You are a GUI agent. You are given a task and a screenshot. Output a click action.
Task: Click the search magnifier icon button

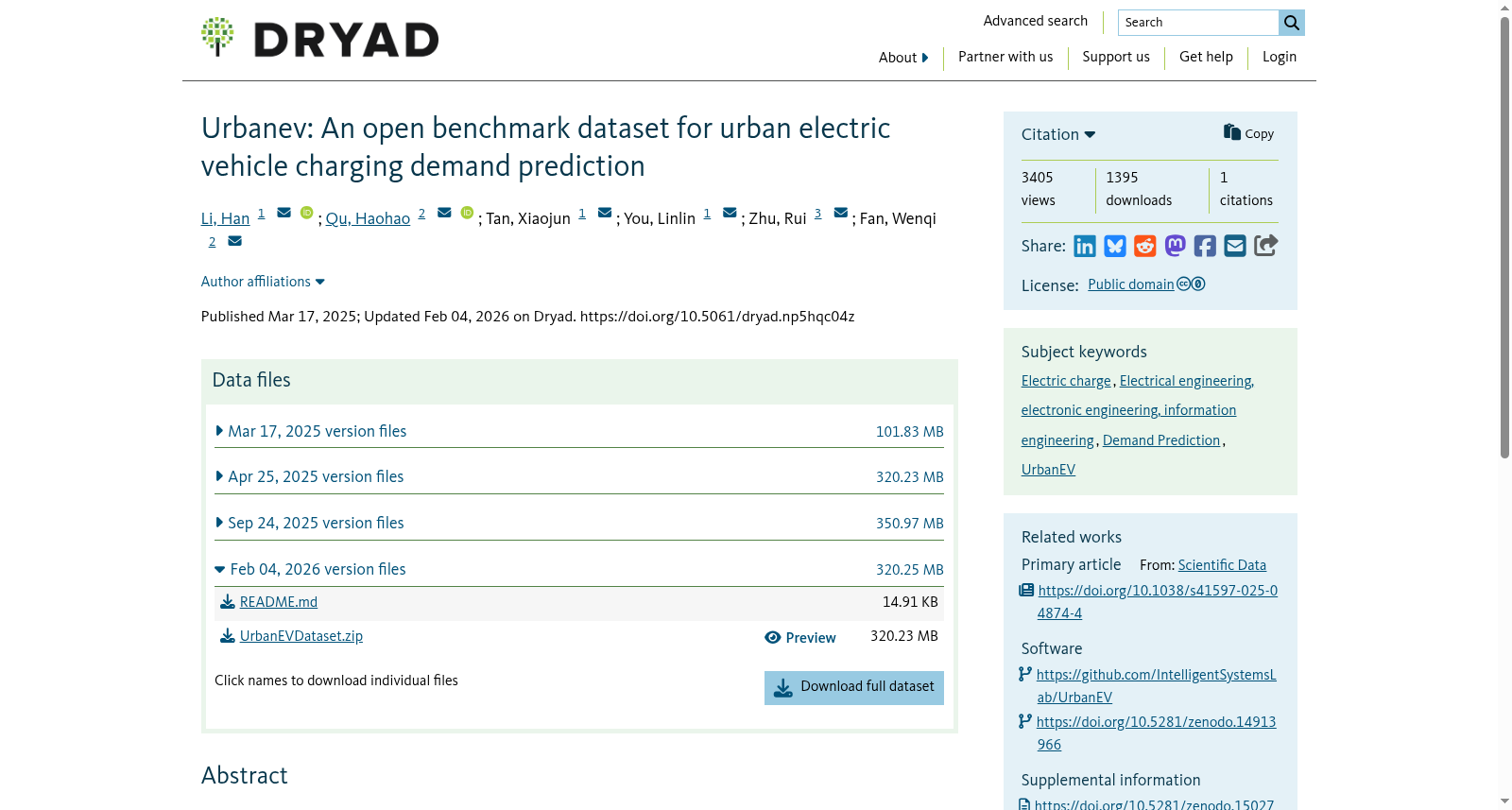tap(1292, 23)
